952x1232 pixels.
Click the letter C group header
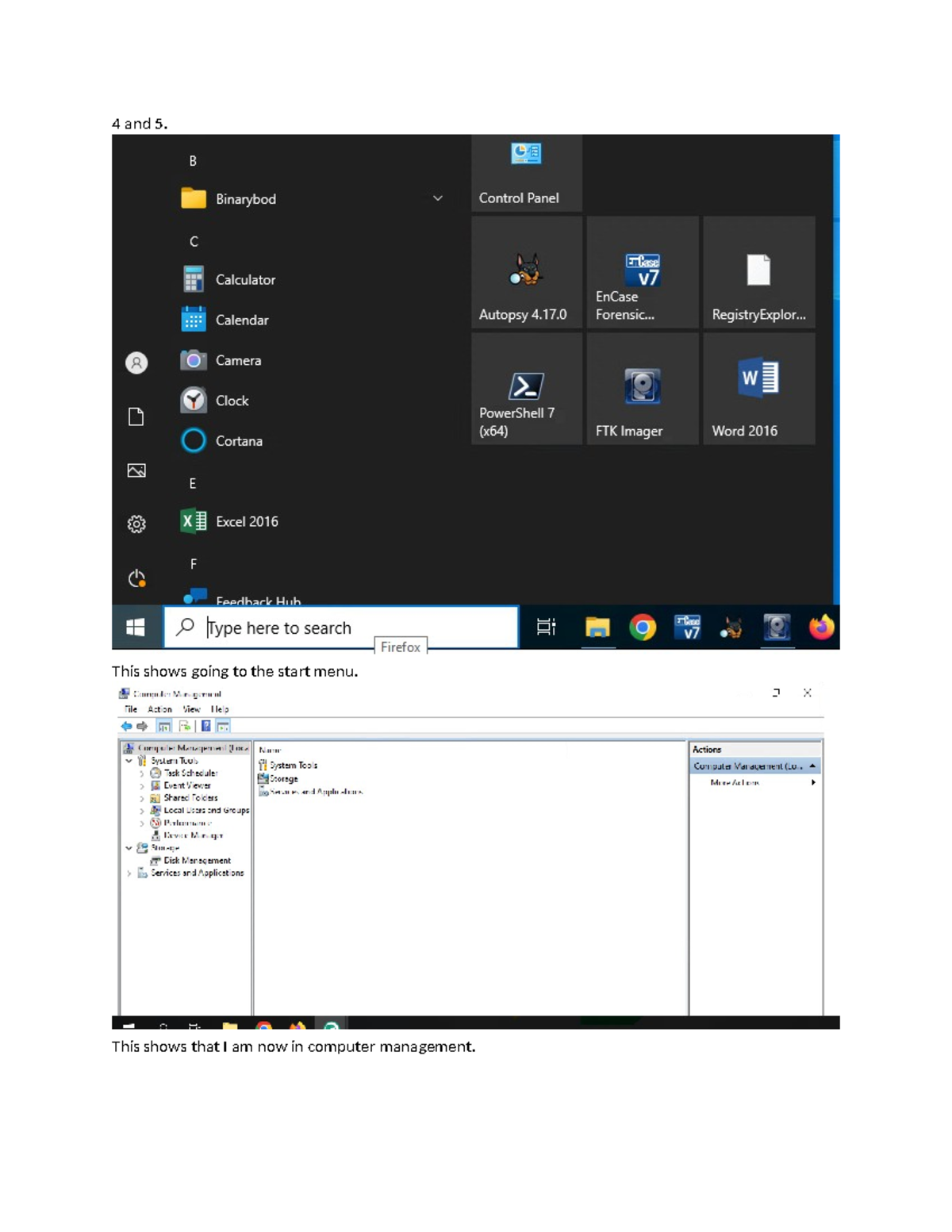coord(194,241)
